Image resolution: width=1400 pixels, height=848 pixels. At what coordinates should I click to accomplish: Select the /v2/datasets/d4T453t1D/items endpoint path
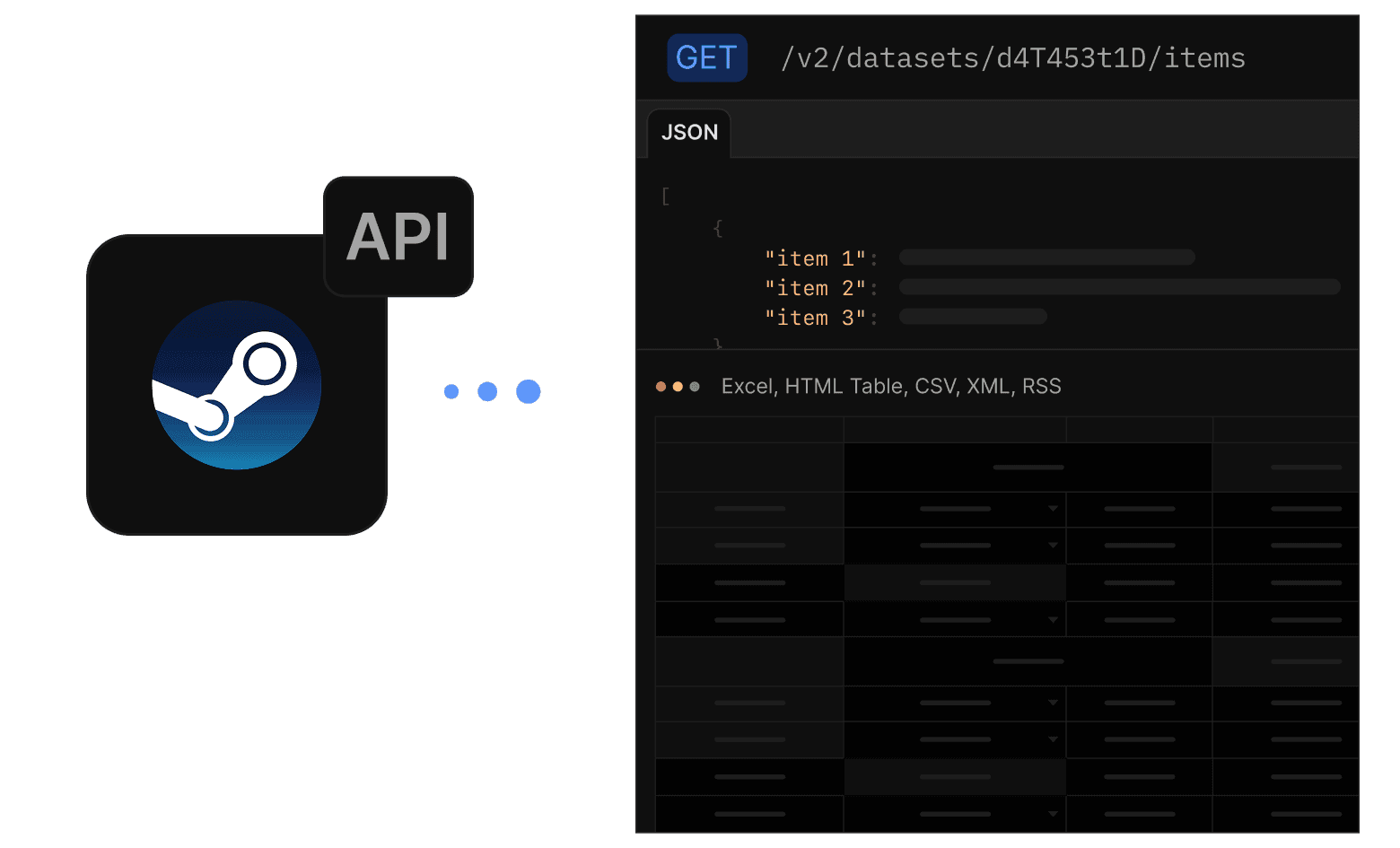pos(1013,58)
